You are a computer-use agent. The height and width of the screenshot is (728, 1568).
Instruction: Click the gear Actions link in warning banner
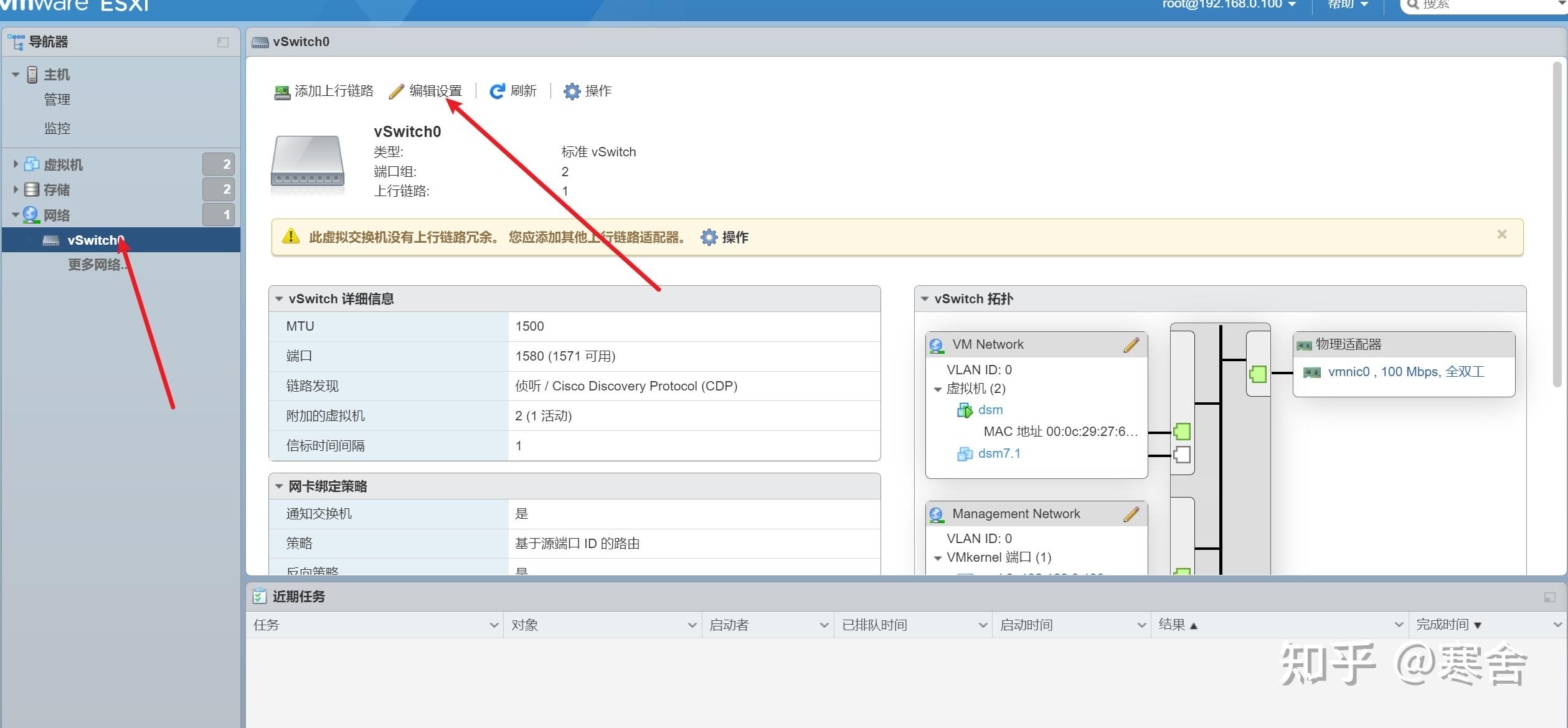tap(724, 237)
